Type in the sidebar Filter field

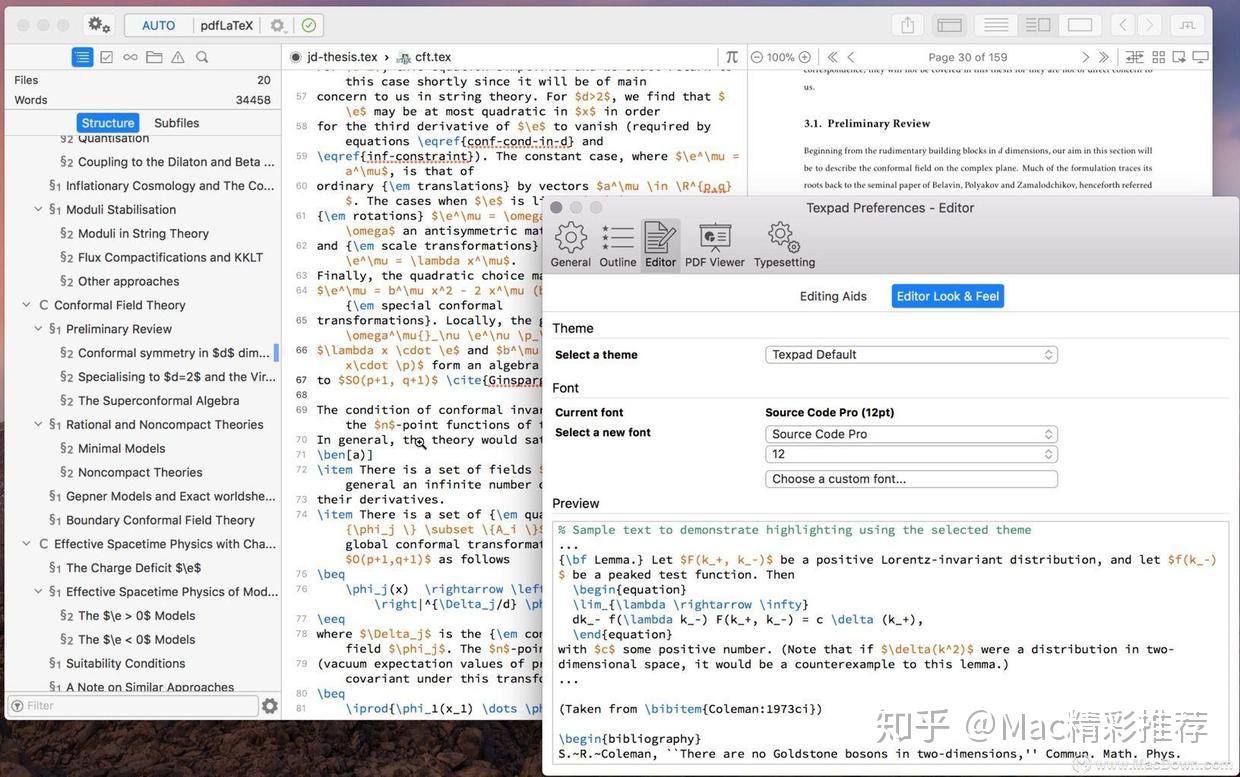point(130,704)
